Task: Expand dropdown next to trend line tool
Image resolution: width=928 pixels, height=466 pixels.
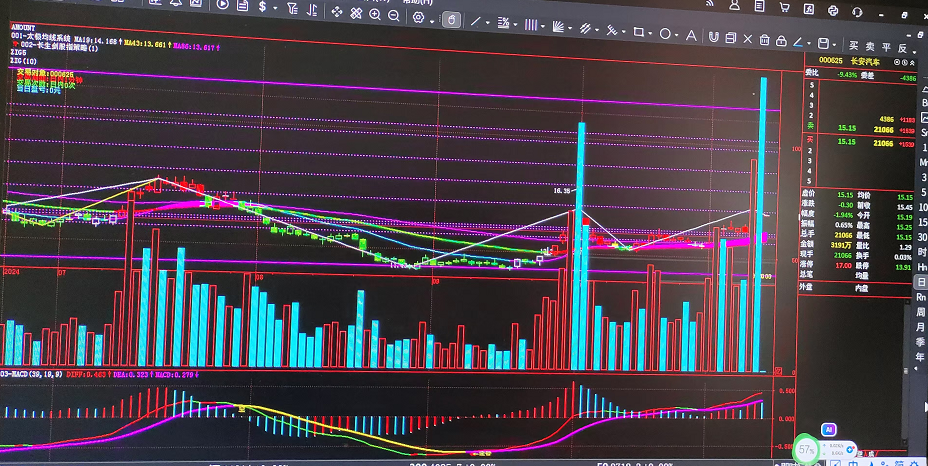Action: [x=488, y=24]
